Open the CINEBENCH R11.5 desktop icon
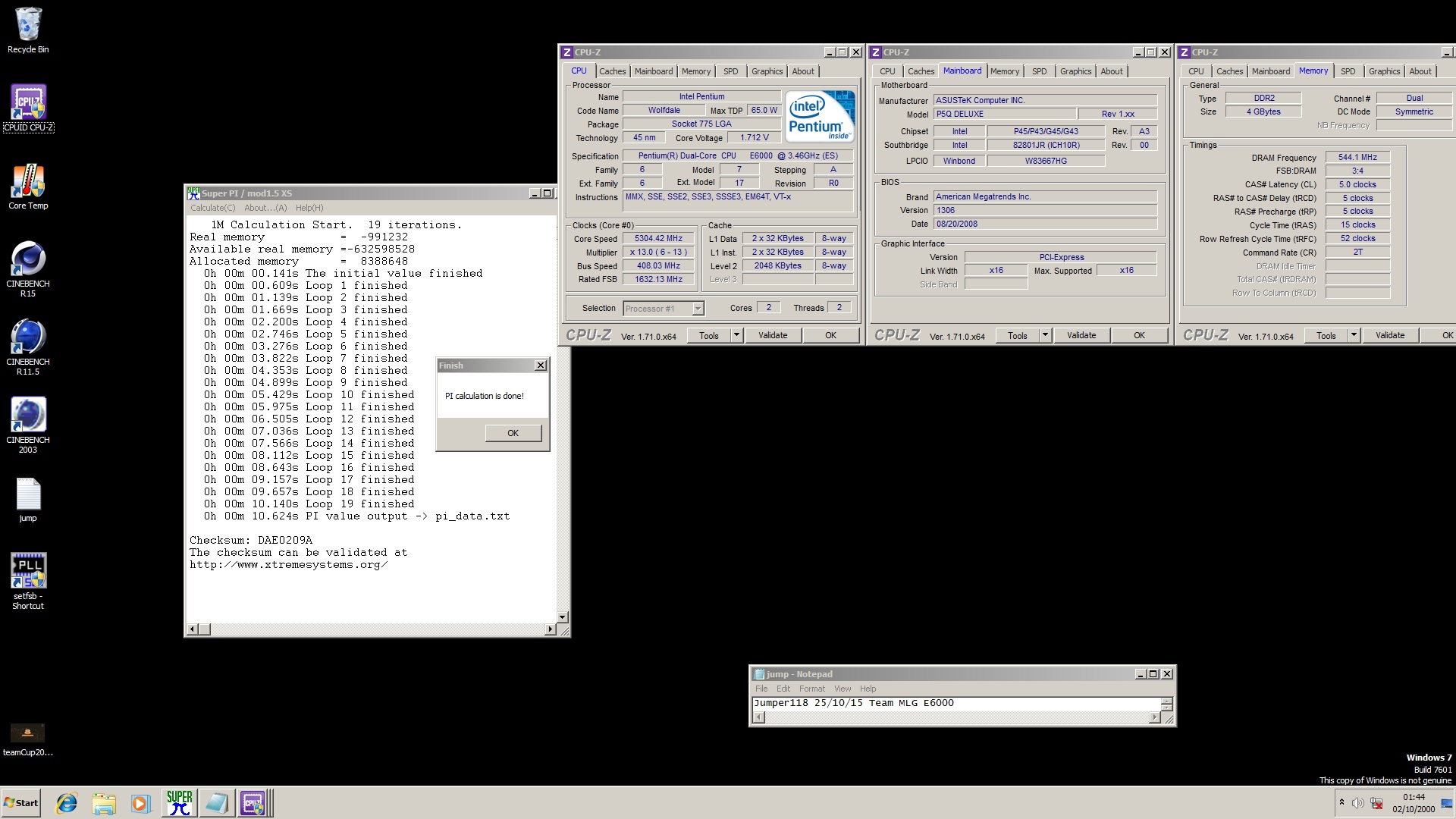The height and width of the screenshot is (819, 1456). click(x=28, y=347)
